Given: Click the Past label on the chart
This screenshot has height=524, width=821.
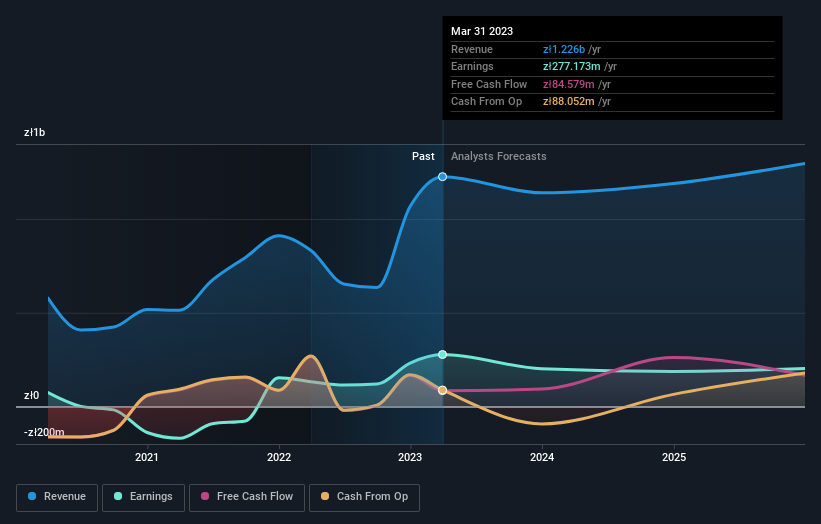Looking at the screenshot, I should click(423, 157).
